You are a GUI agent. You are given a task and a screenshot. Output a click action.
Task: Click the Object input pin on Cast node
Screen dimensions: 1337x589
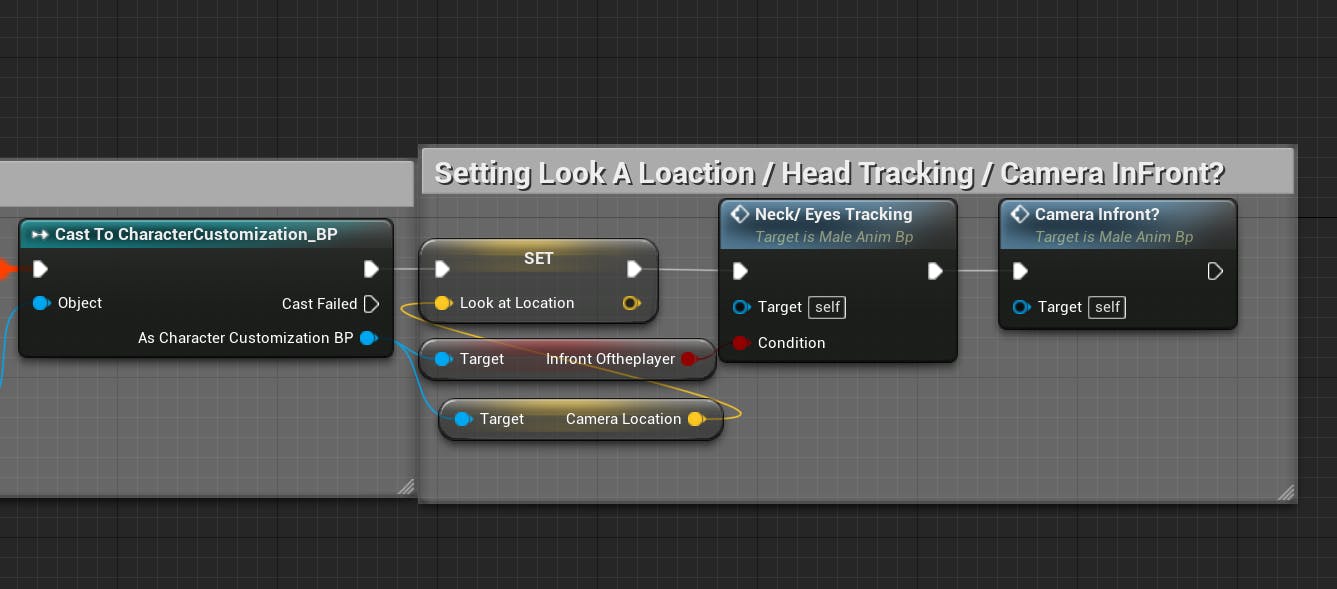[x=41, y=303]
